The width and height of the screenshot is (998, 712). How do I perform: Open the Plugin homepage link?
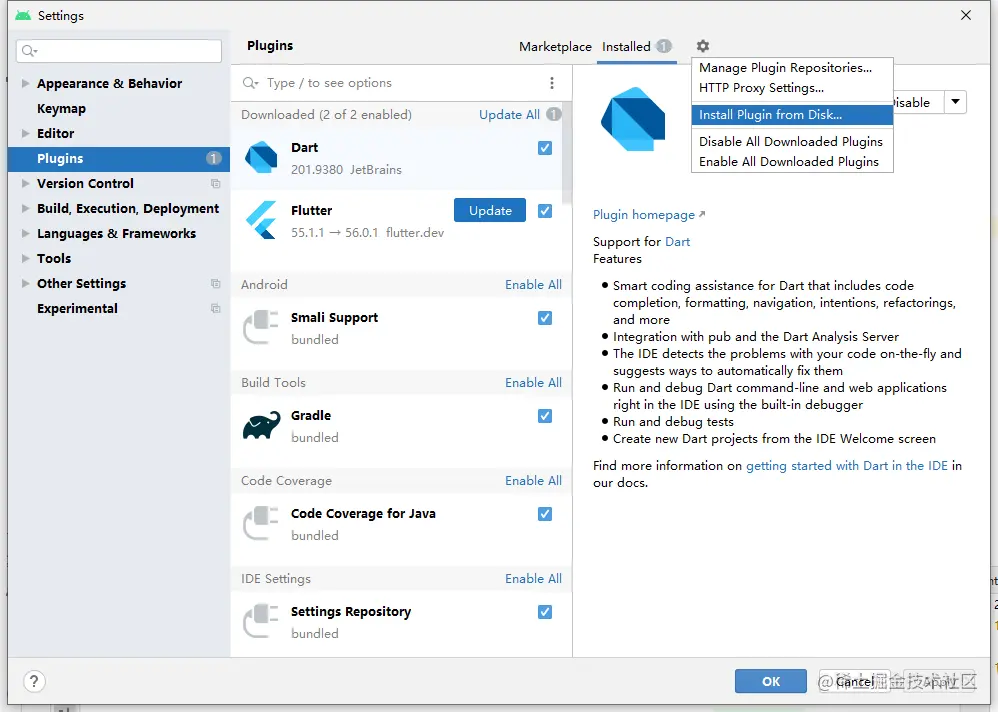[649, 215]
